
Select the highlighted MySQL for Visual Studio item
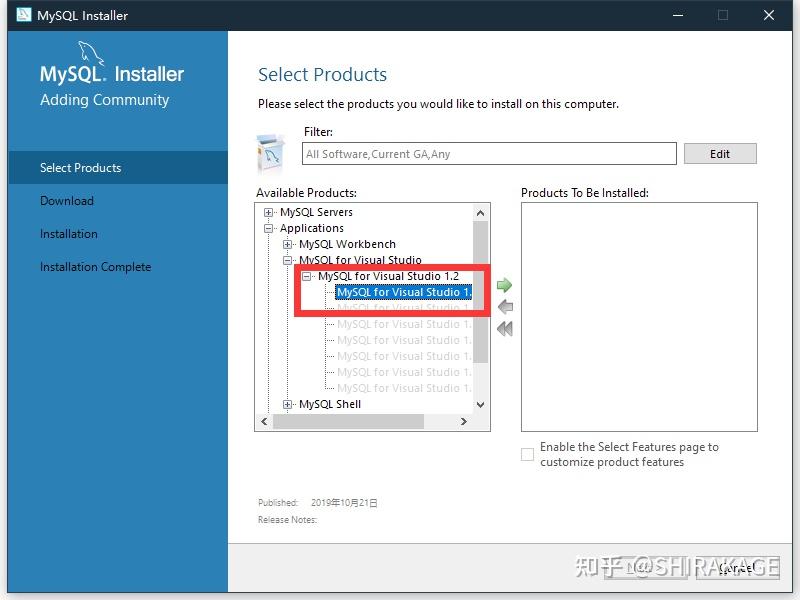(x=404, y=292)
